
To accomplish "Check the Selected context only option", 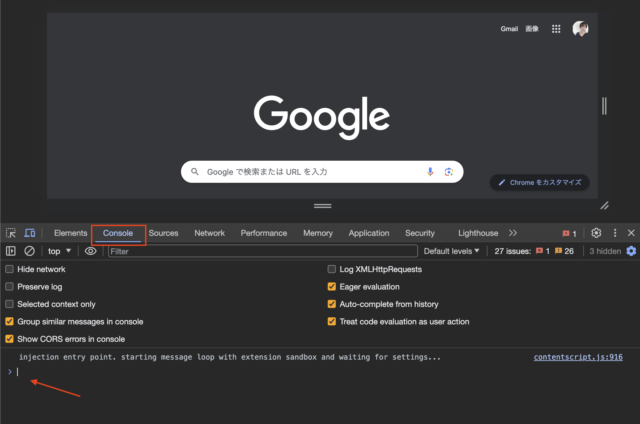I will [x=9, y=304].
